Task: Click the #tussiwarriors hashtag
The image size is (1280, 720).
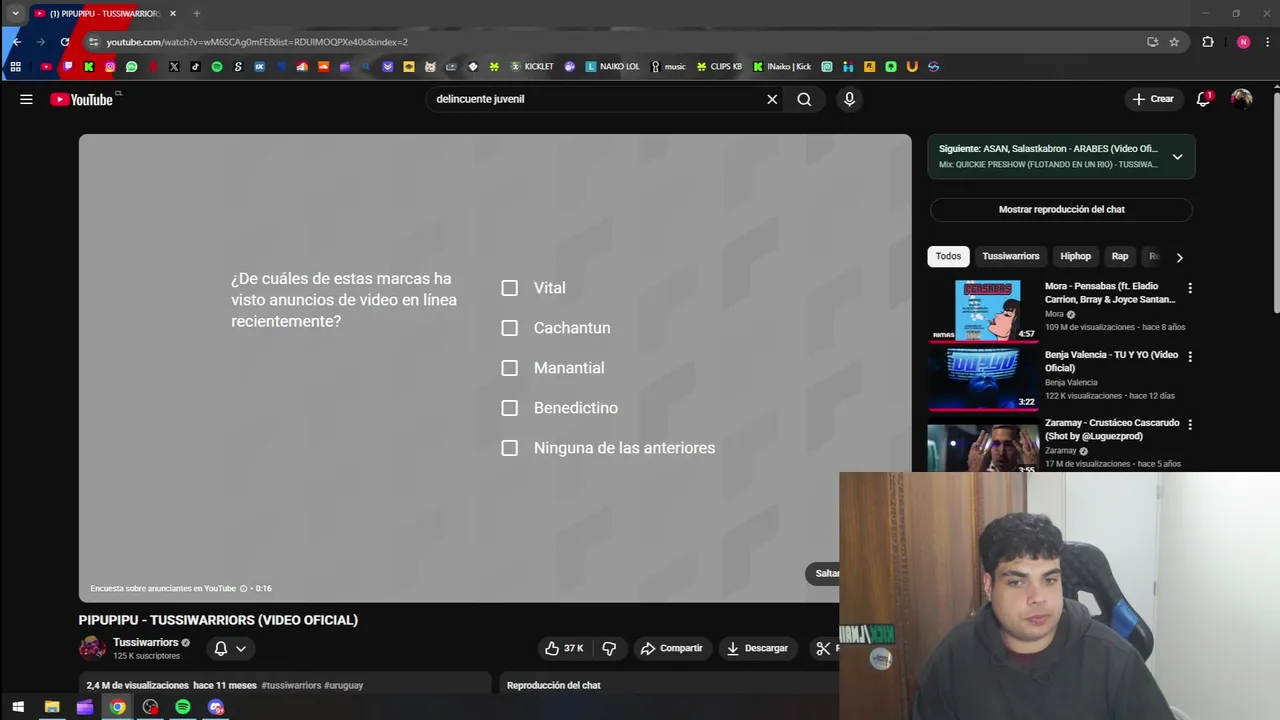Action: (x=291, y=685)
